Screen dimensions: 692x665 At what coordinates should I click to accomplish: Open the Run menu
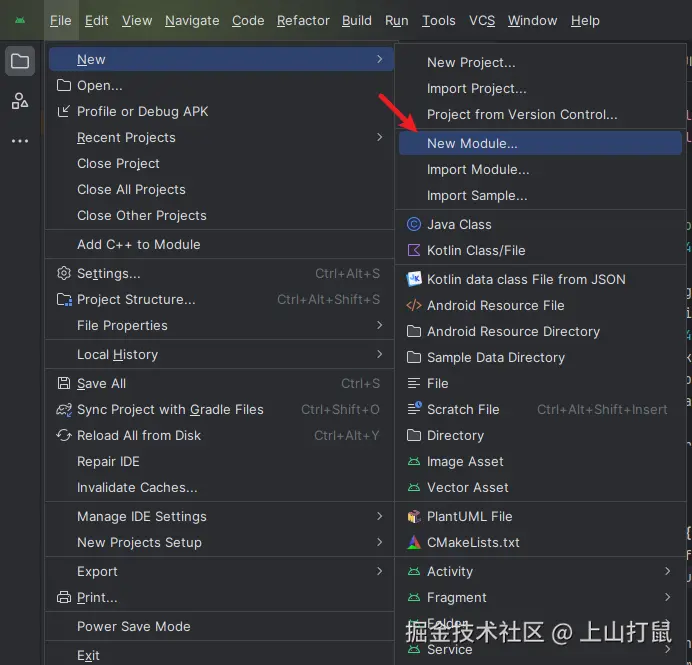click(x=396, y=20)
